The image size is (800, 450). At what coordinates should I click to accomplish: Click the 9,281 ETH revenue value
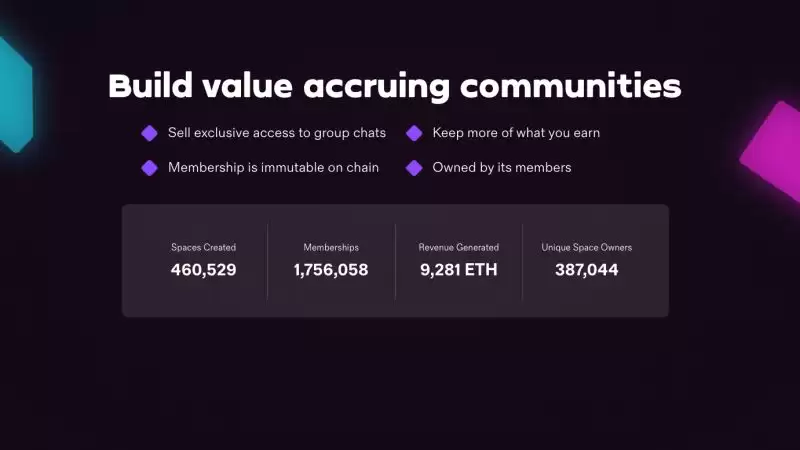click(459, 269)
